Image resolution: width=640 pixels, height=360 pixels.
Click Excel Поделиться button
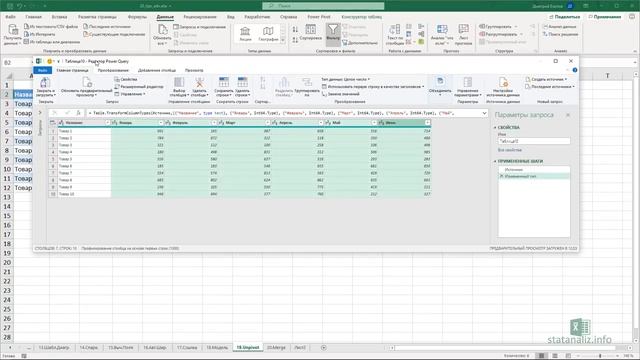tap(565, 17)
